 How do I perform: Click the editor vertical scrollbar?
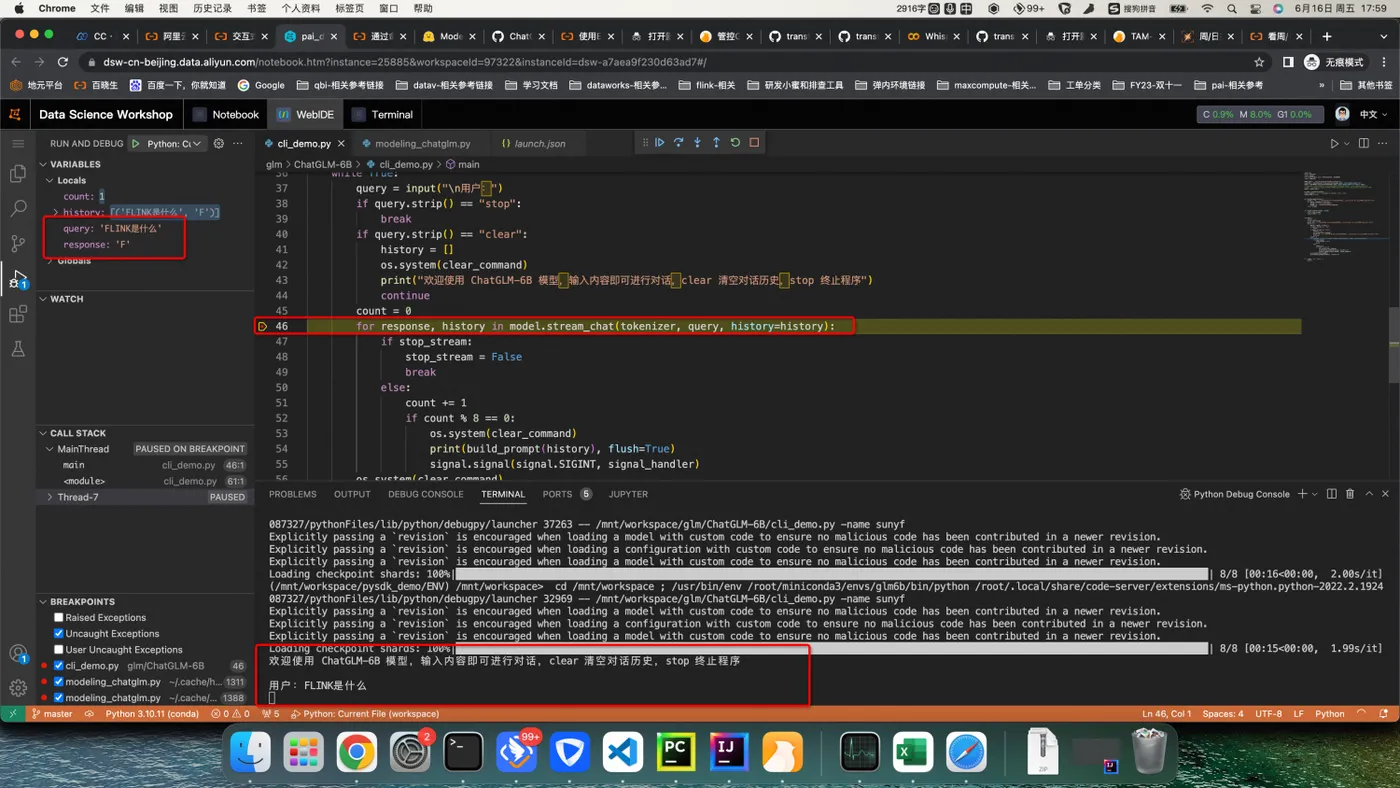coord(1395,345)
